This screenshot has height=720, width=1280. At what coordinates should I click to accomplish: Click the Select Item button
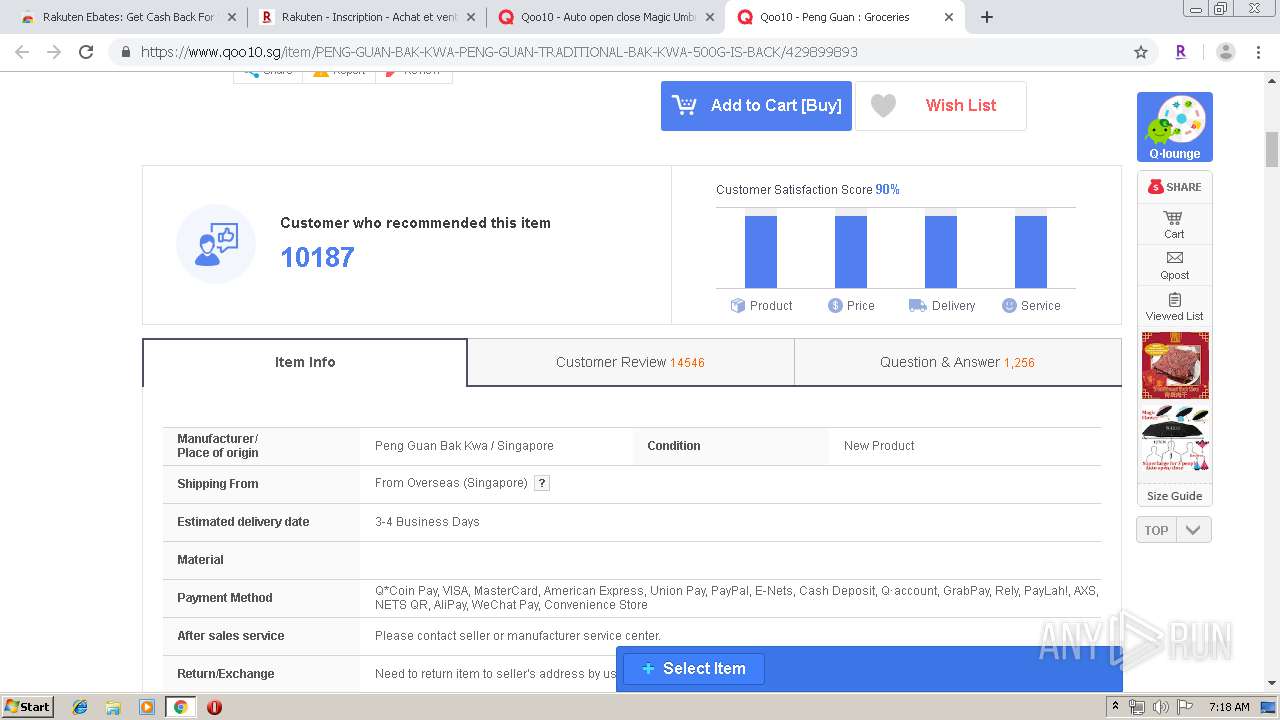694,669
